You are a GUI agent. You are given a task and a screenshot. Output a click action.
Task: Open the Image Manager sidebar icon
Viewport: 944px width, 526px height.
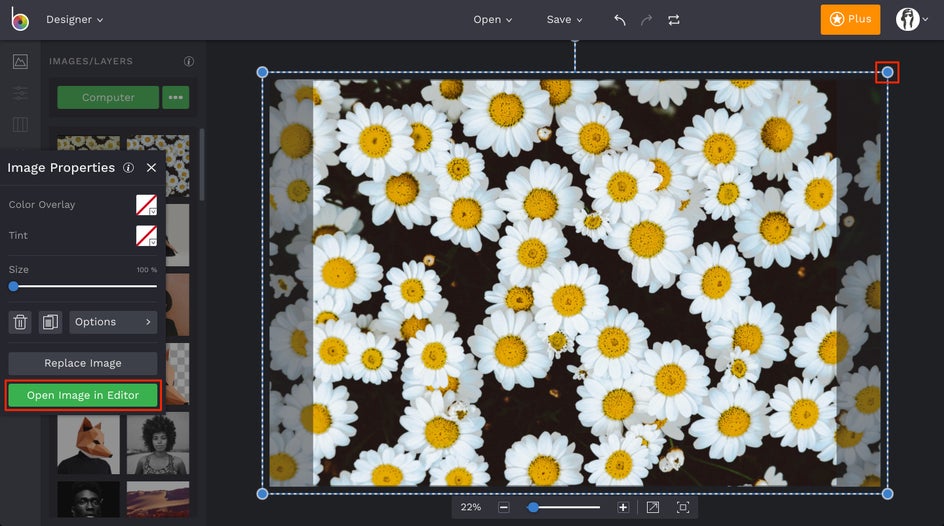pos(20,62)
